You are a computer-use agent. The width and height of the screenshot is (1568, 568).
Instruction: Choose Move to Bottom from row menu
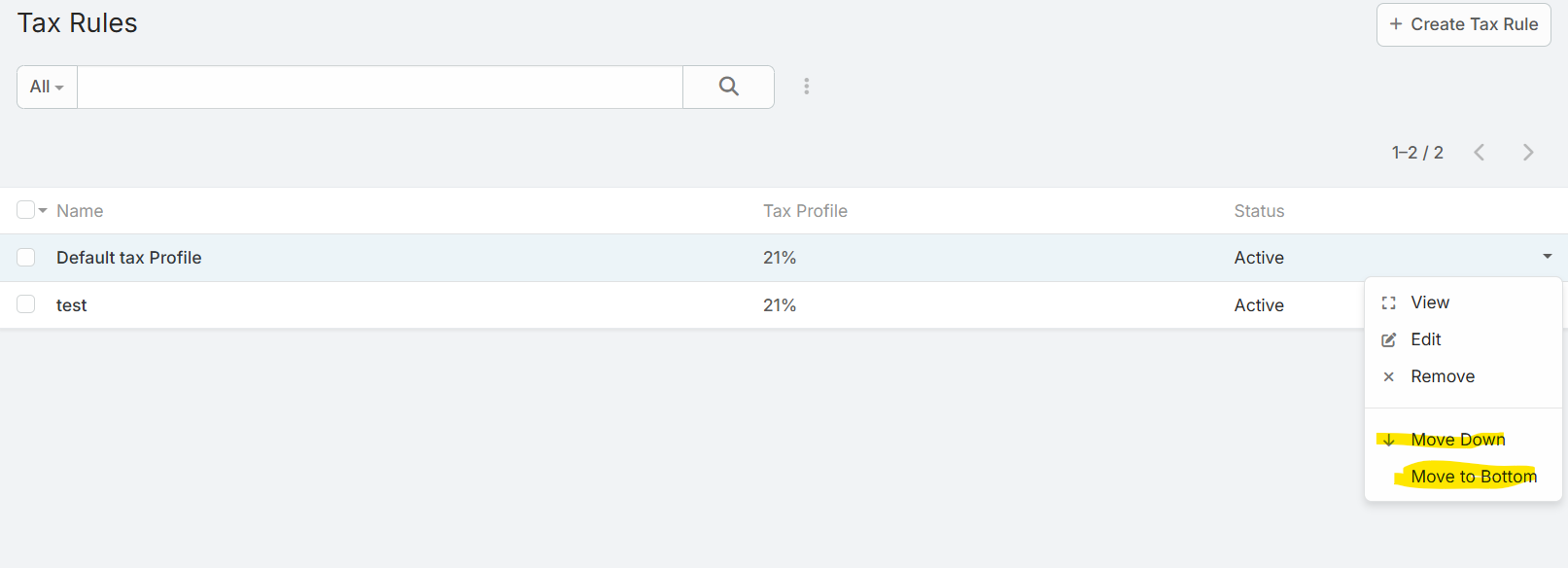click(x=1474, y=477)
